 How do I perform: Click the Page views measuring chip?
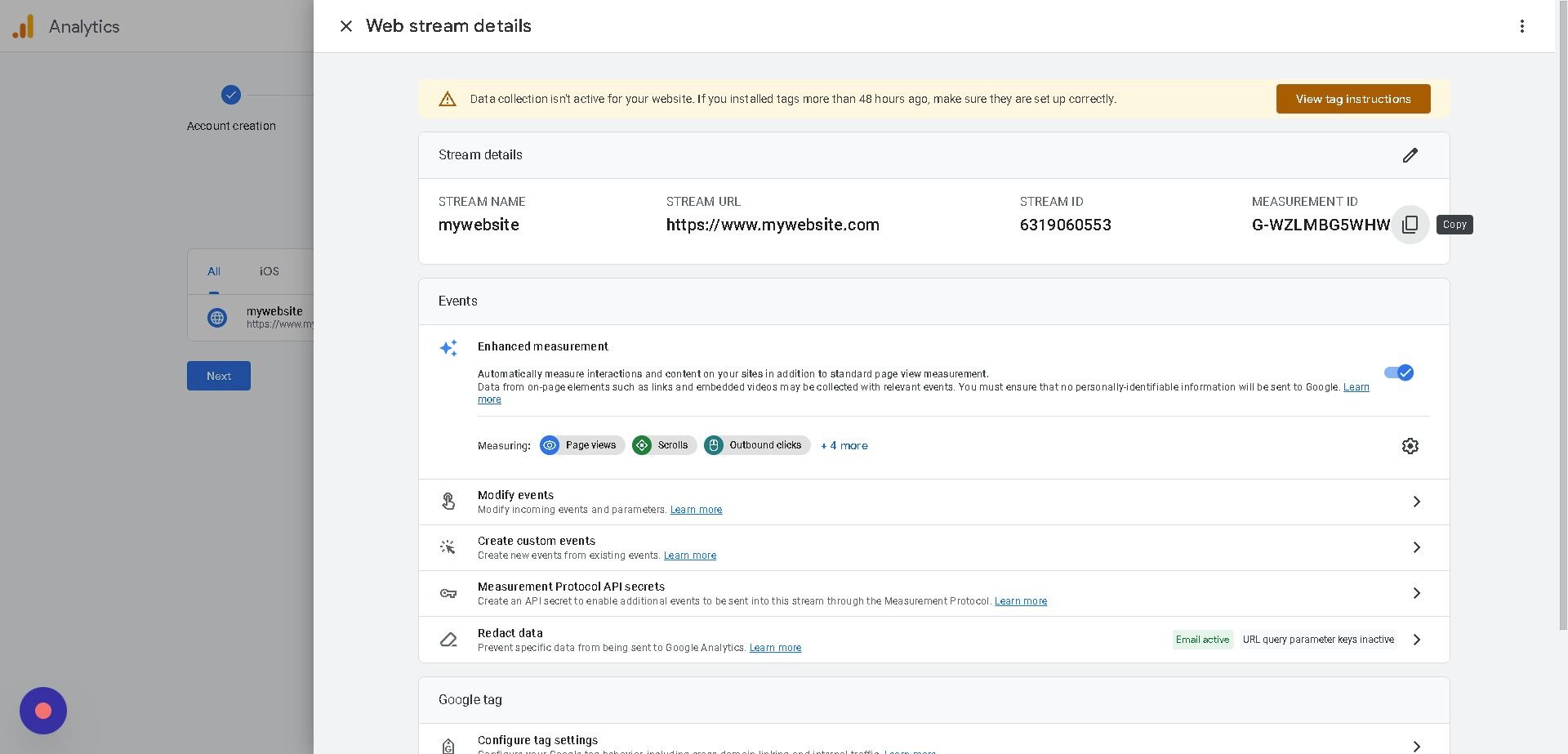pos(582,445)
